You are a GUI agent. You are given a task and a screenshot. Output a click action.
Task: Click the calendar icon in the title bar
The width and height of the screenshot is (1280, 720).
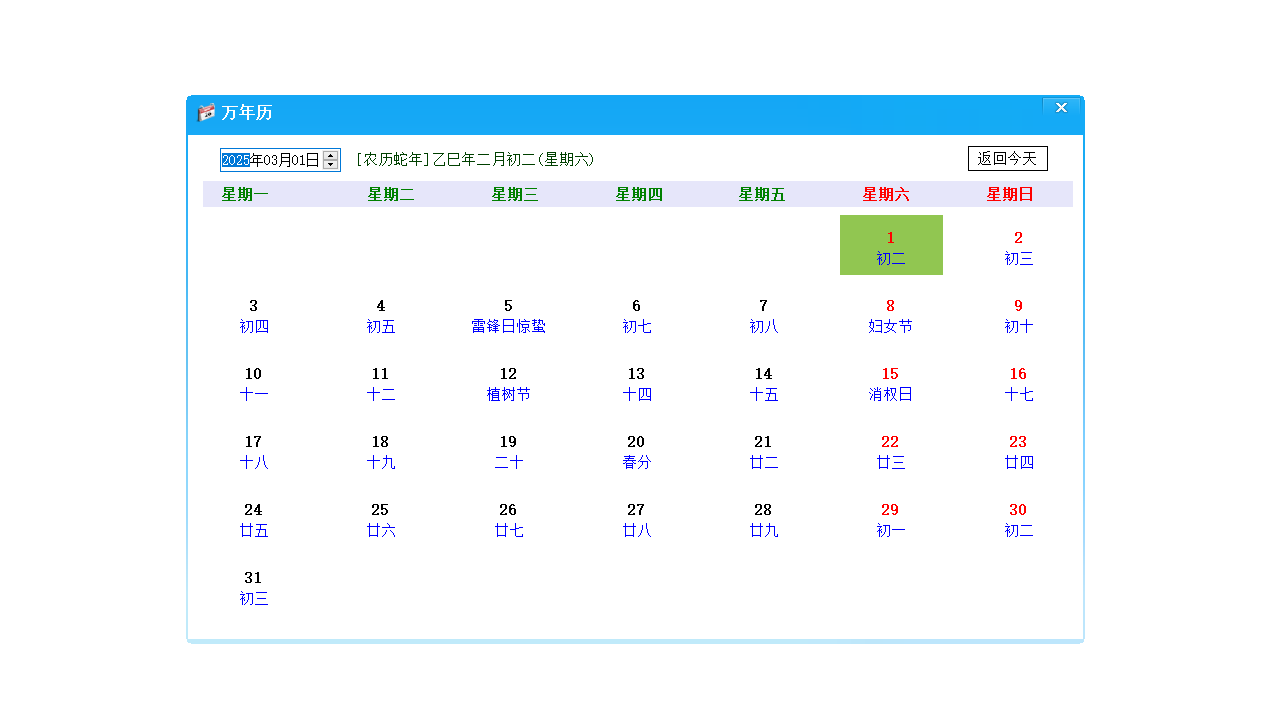coord(206,114)
